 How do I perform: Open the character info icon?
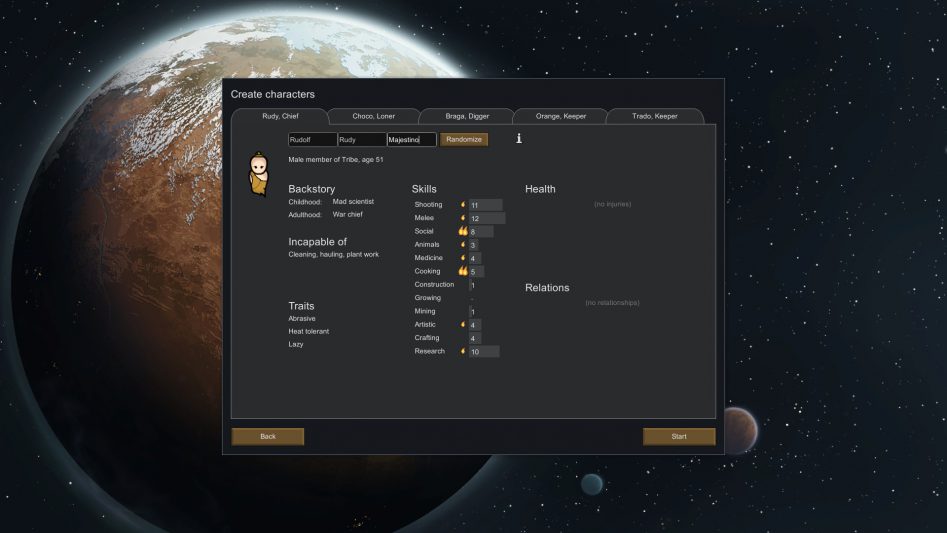tap(519, 139)
